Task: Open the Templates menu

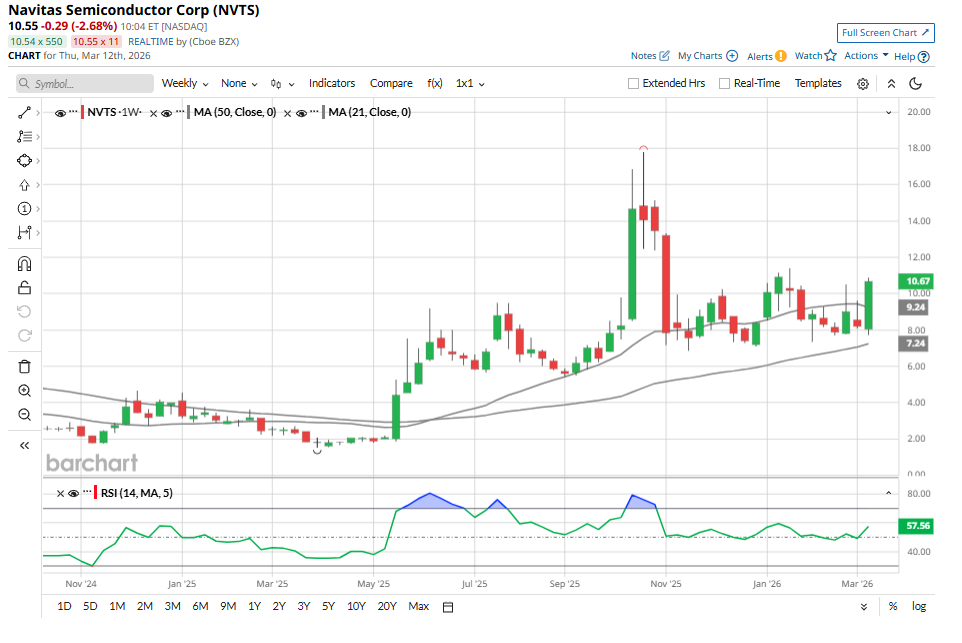Action: (x=818, y=83)
